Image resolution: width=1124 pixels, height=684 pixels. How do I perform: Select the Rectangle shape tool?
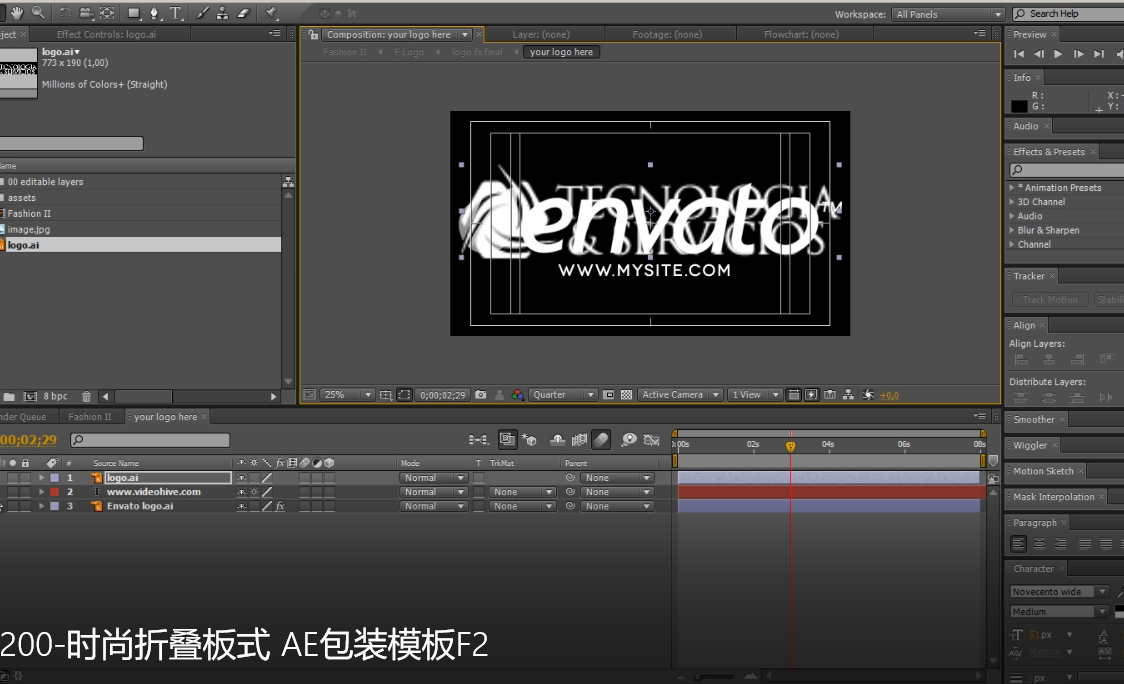[134, 13]
